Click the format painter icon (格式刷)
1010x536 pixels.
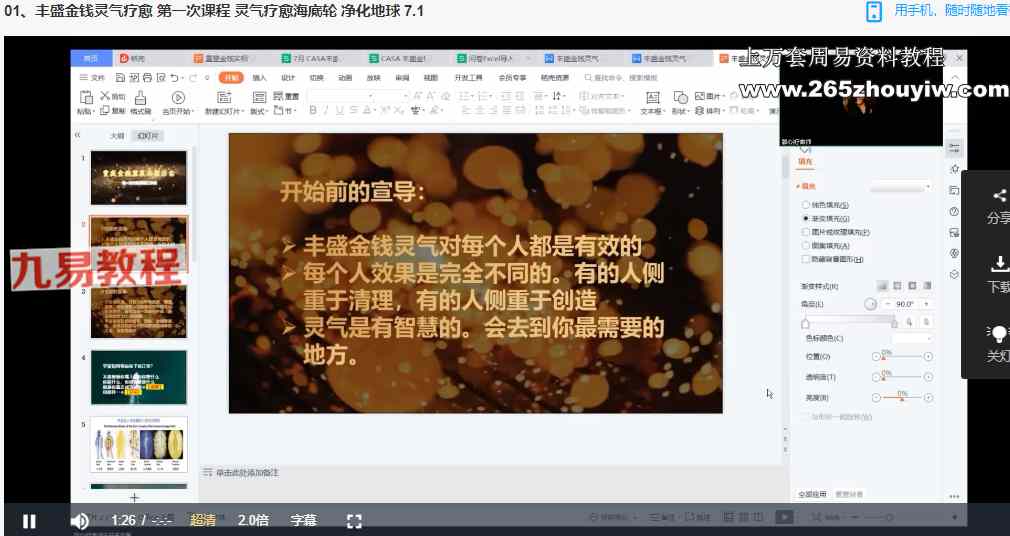[x=140, y=98]
